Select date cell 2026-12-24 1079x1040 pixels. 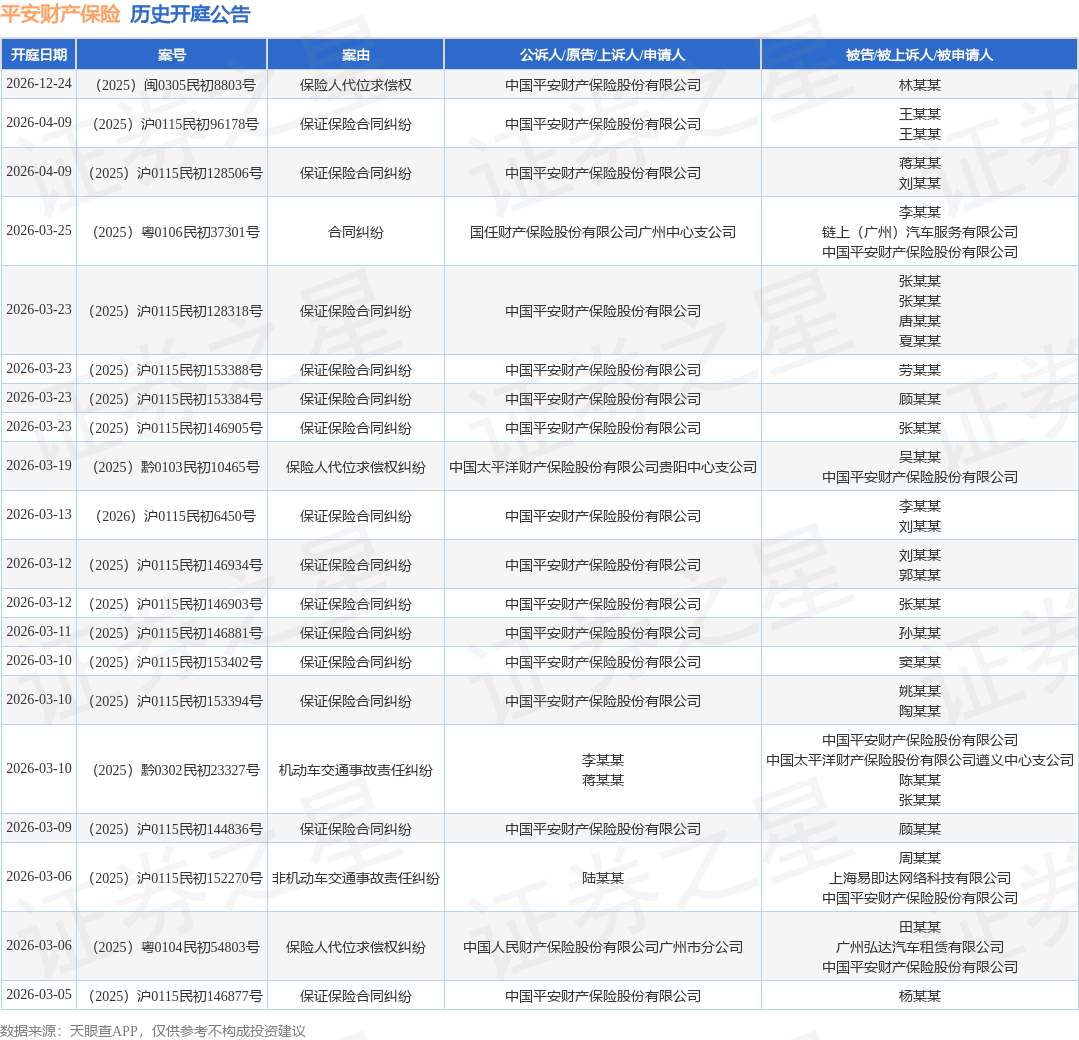click(x=39, y=84)
